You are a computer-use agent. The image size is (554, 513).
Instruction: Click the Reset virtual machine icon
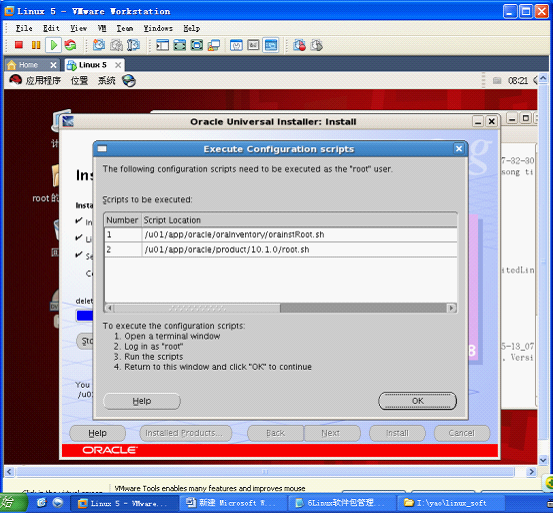point(71,45)
